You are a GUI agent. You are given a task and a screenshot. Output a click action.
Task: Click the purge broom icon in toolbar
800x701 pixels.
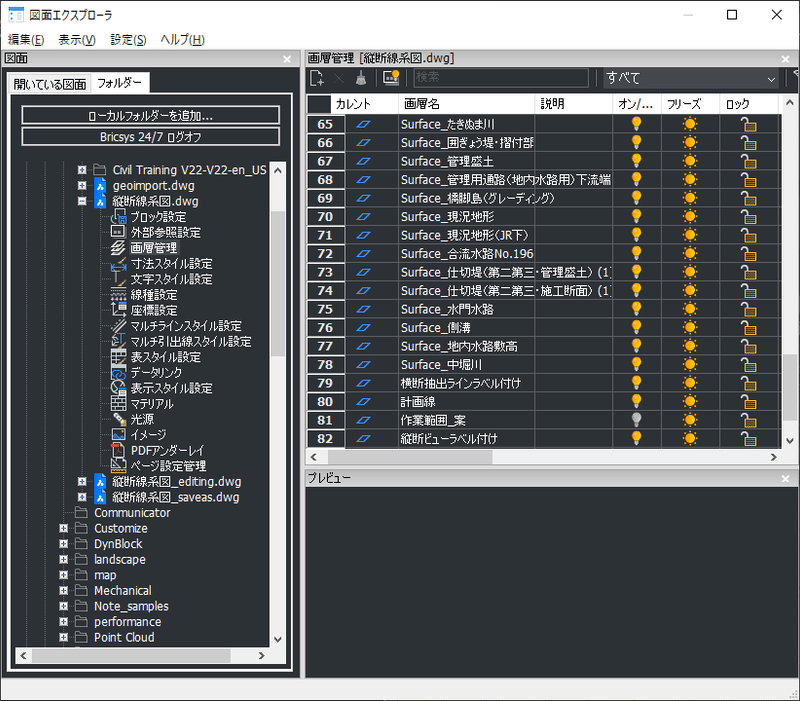click(x=361, y=78)
